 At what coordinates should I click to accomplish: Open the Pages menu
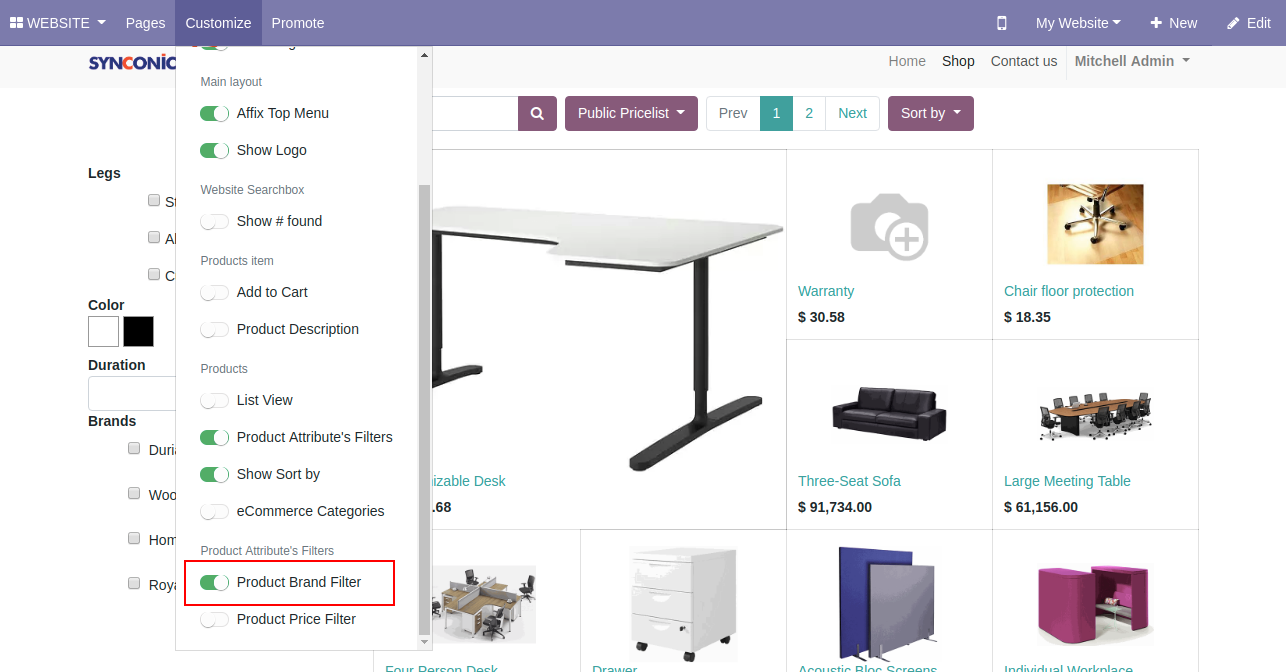(146, 23)
